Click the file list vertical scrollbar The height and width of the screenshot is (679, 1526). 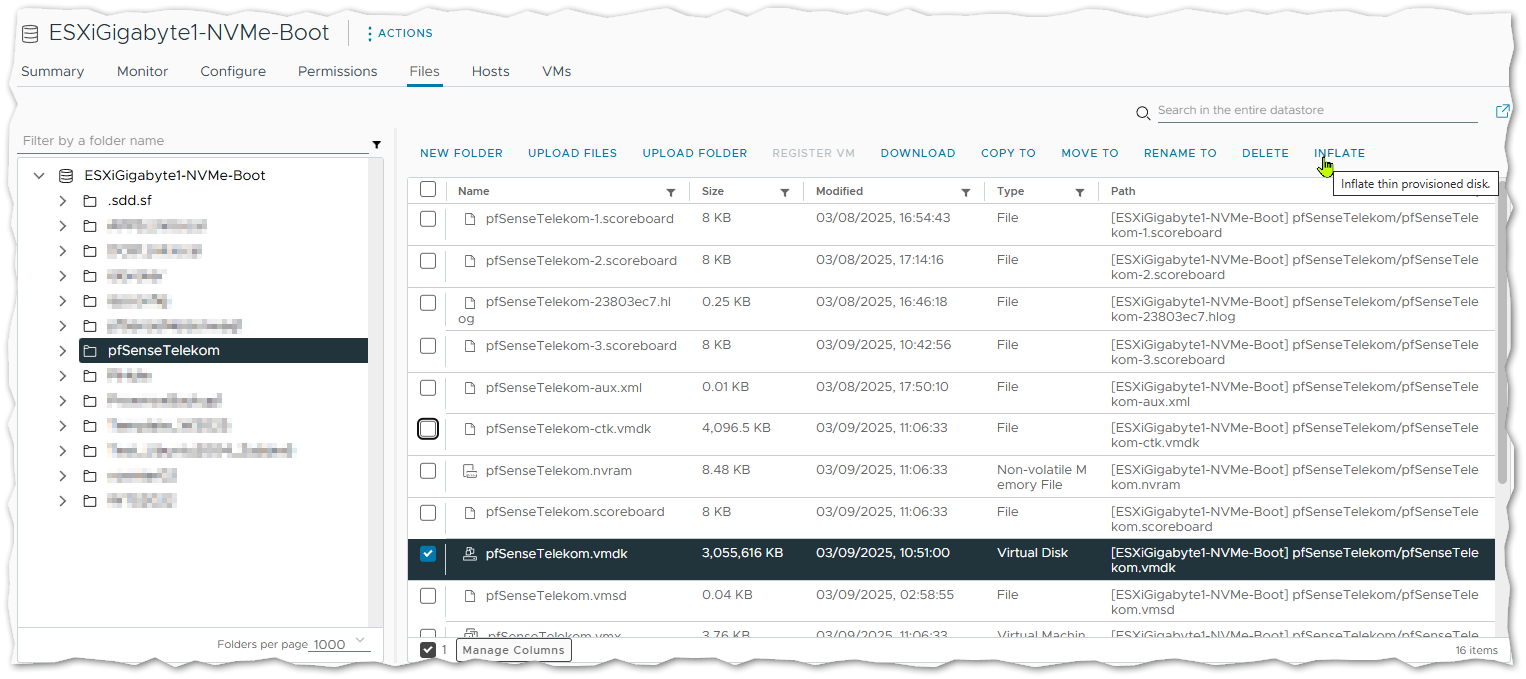[x=1502, y=350]
